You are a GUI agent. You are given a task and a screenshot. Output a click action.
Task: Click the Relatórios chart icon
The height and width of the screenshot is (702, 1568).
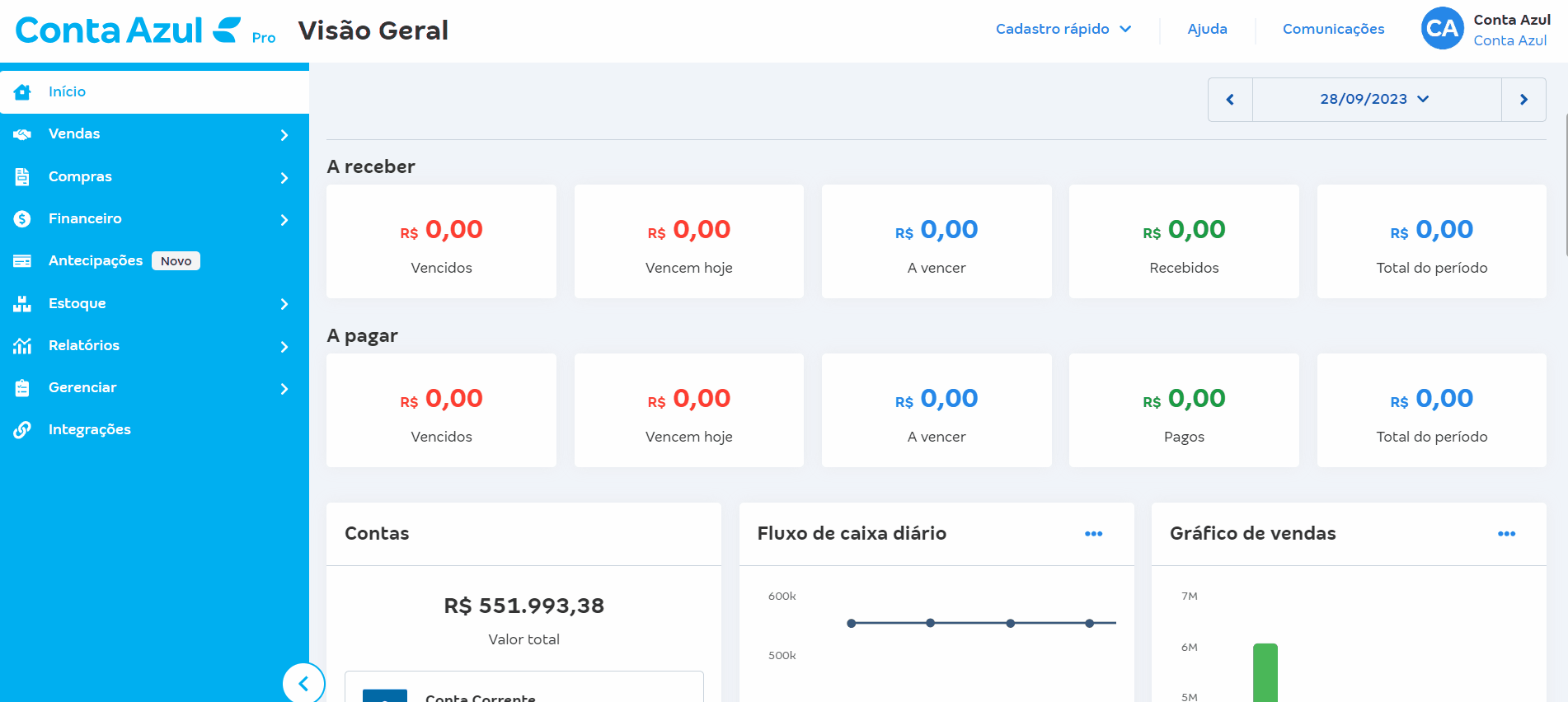[x=22, y=346]
